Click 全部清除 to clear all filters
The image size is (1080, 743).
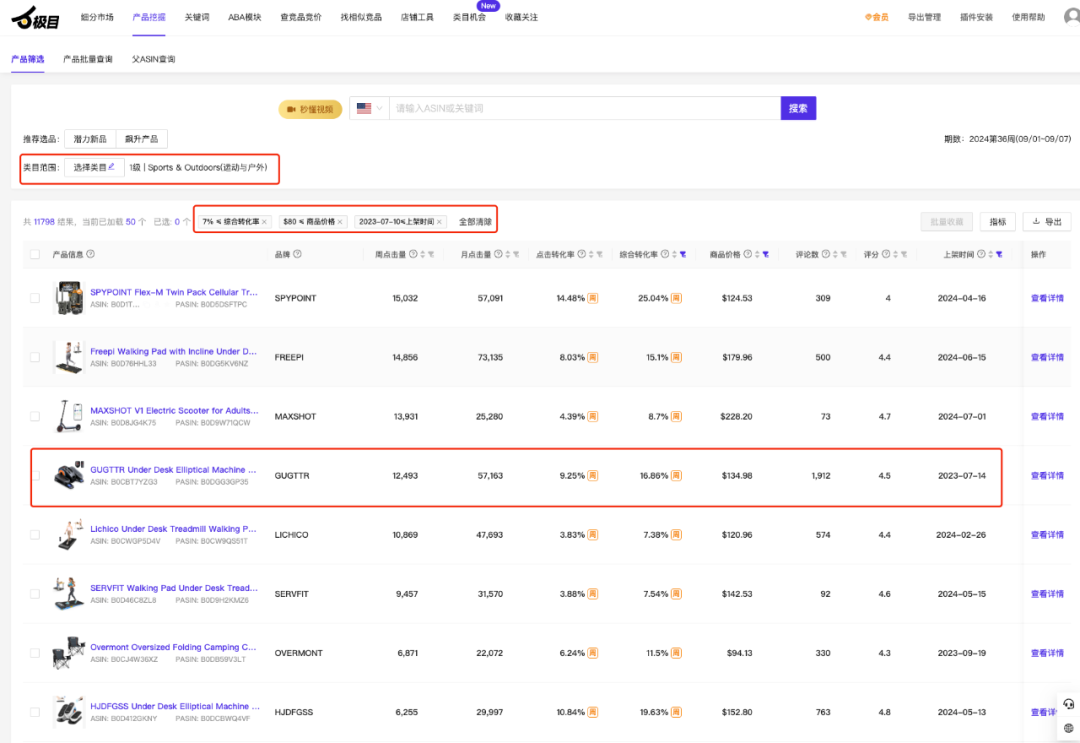click(x=475, y=222)
